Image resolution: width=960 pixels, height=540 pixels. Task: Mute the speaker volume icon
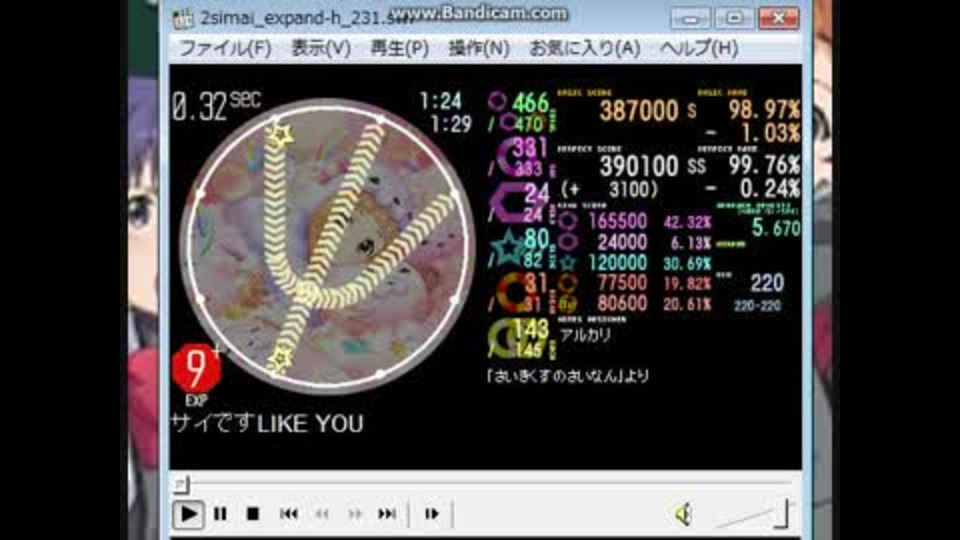(684, 514)
